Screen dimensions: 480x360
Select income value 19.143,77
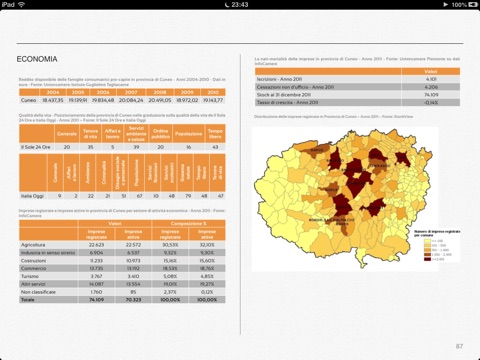pos(213,100)
